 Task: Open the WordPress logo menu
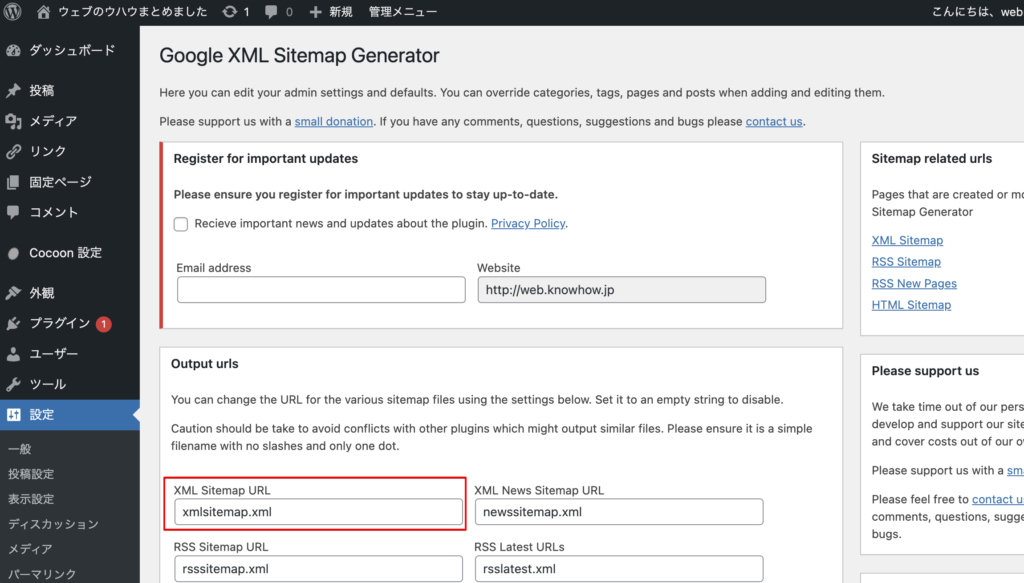point(12,12)
